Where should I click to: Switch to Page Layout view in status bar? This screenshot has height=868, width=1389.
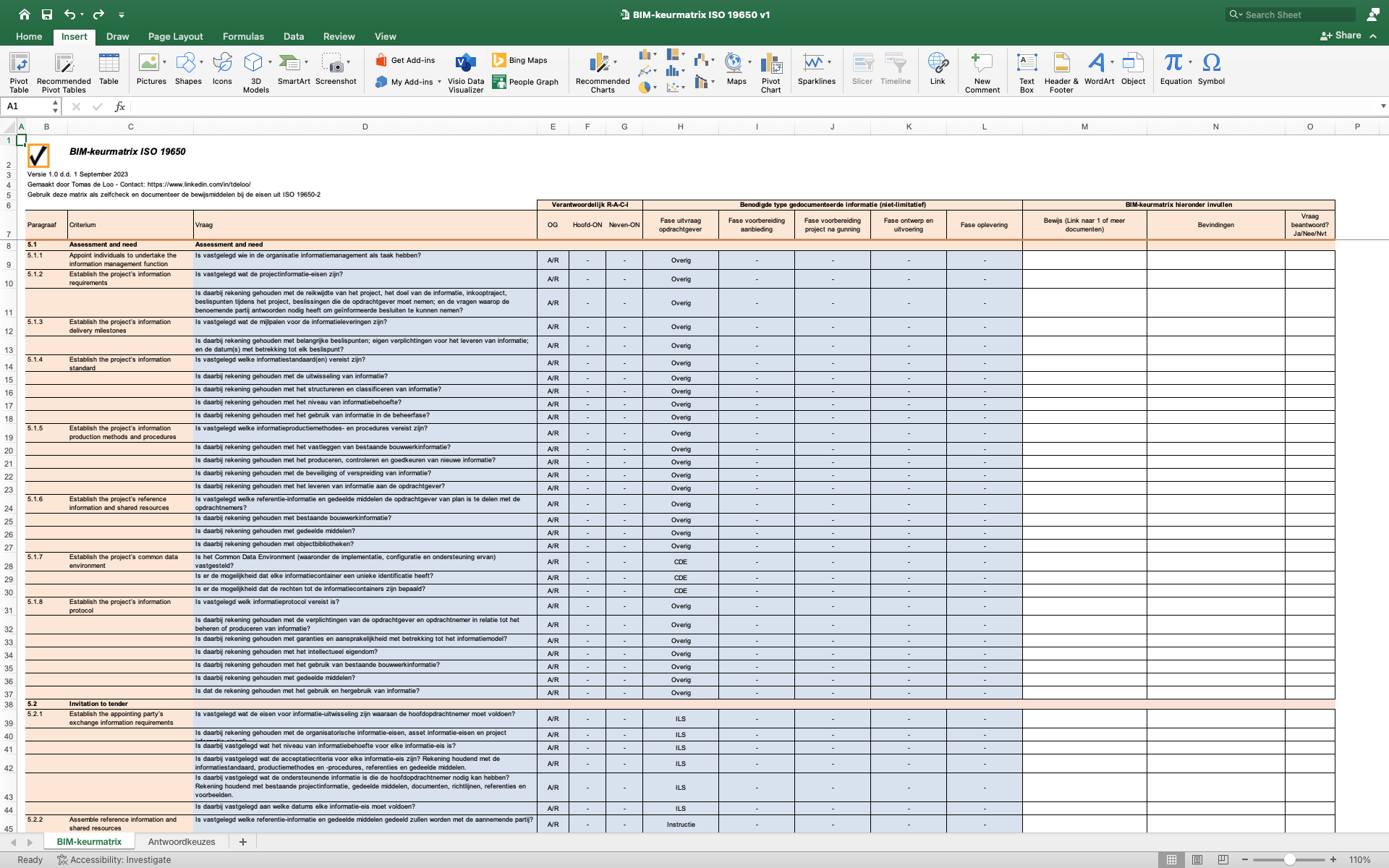tap(1197, 860)
